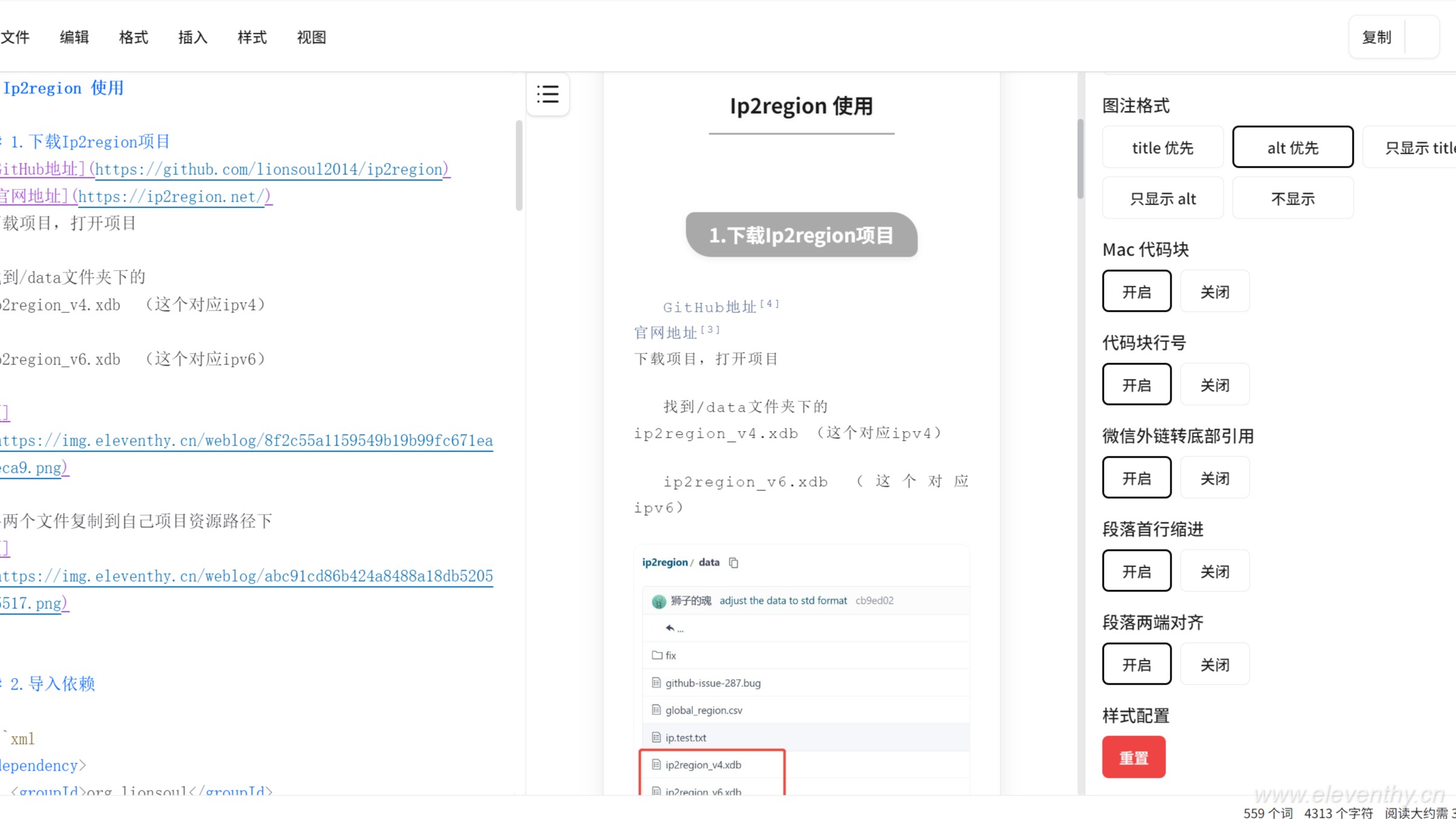The height and width of the screenshot is (819, 1456).
Task: Click the abc91cd86b424a8488a18db5205 image URL in editor
Action: pos(246,590)
